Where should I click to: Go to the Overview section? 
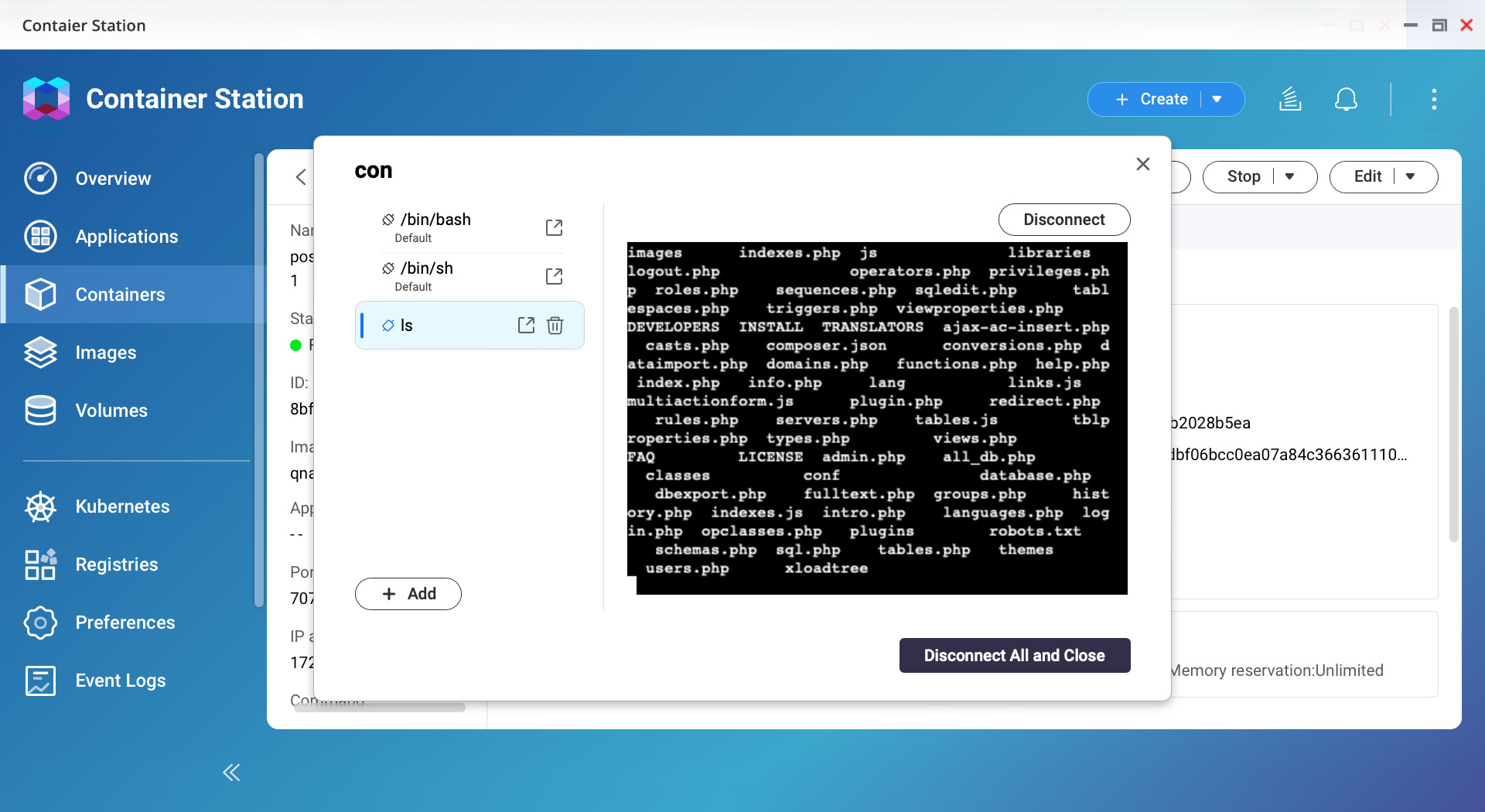113,179
